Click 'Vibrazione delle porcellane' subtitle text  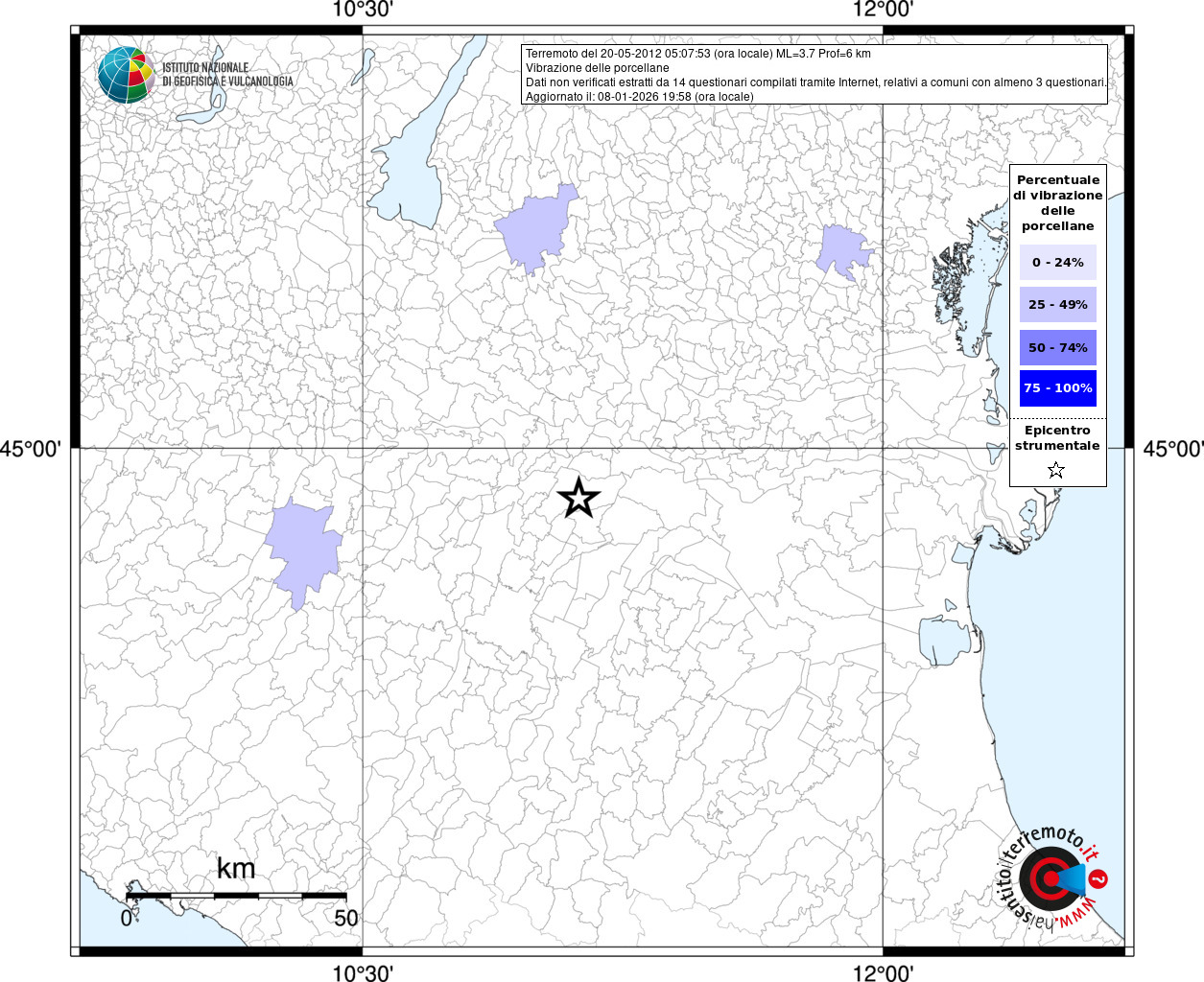(x=598, y=68)
